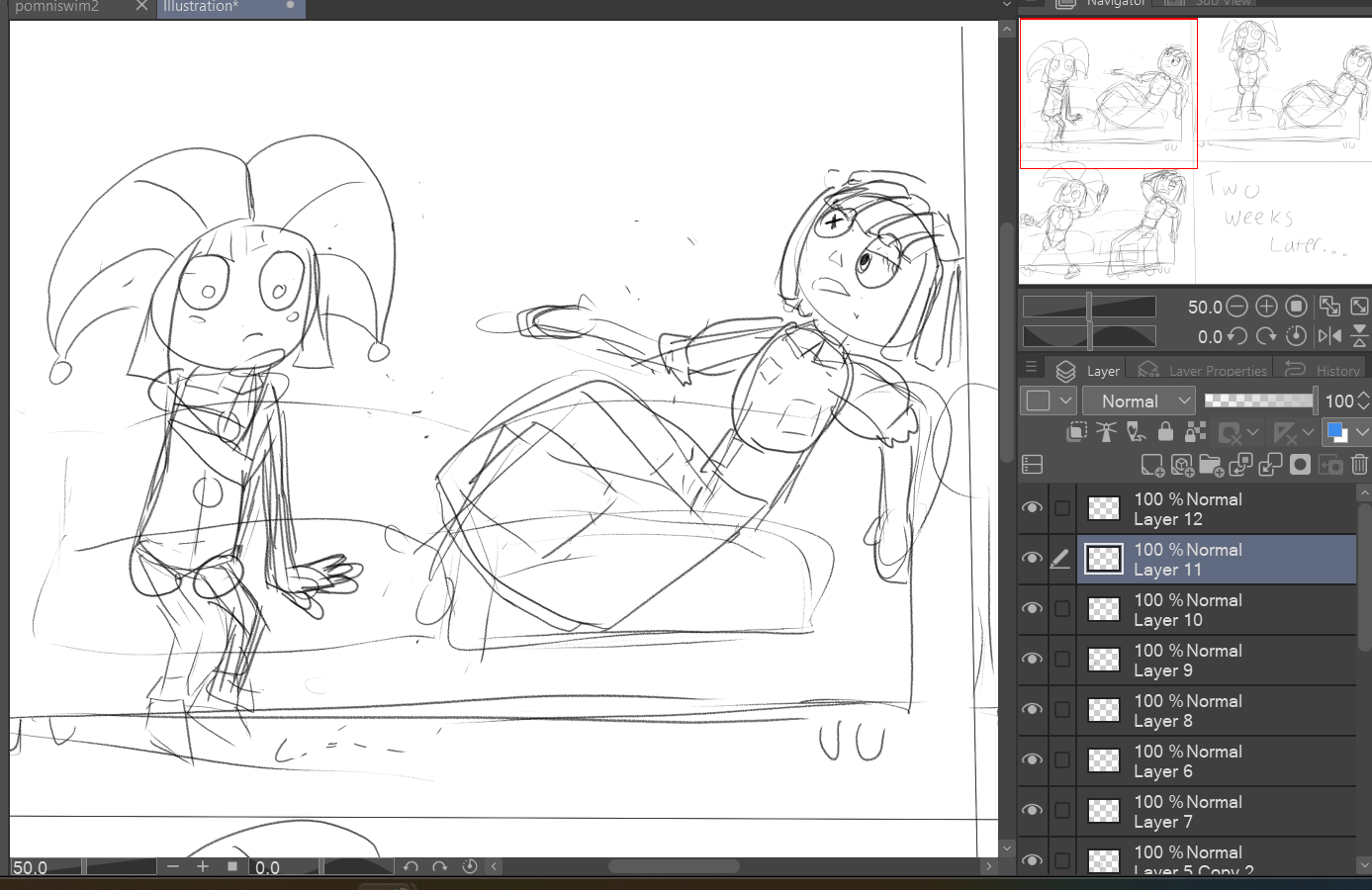Set Layer 11 as reference layer
1372x890 pixels.
pyautogui.click(x=1106, y=431)
